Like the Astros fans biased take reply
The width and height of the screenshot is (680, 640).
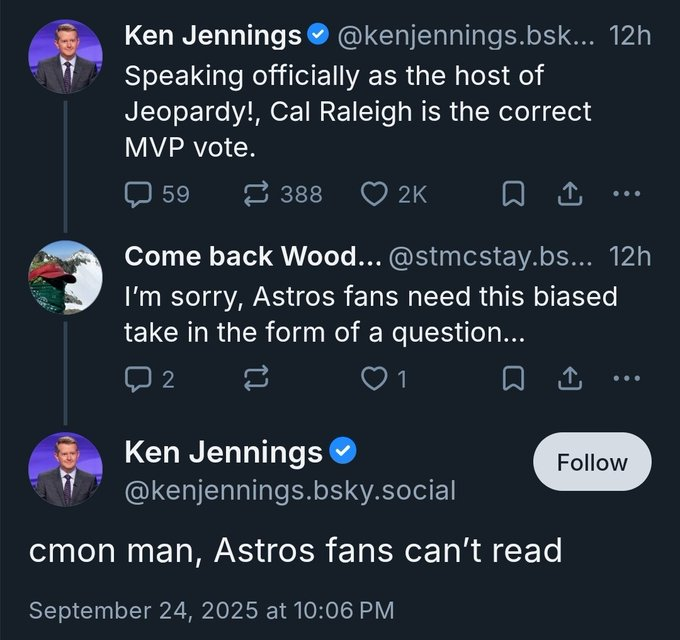coord(384,379)
